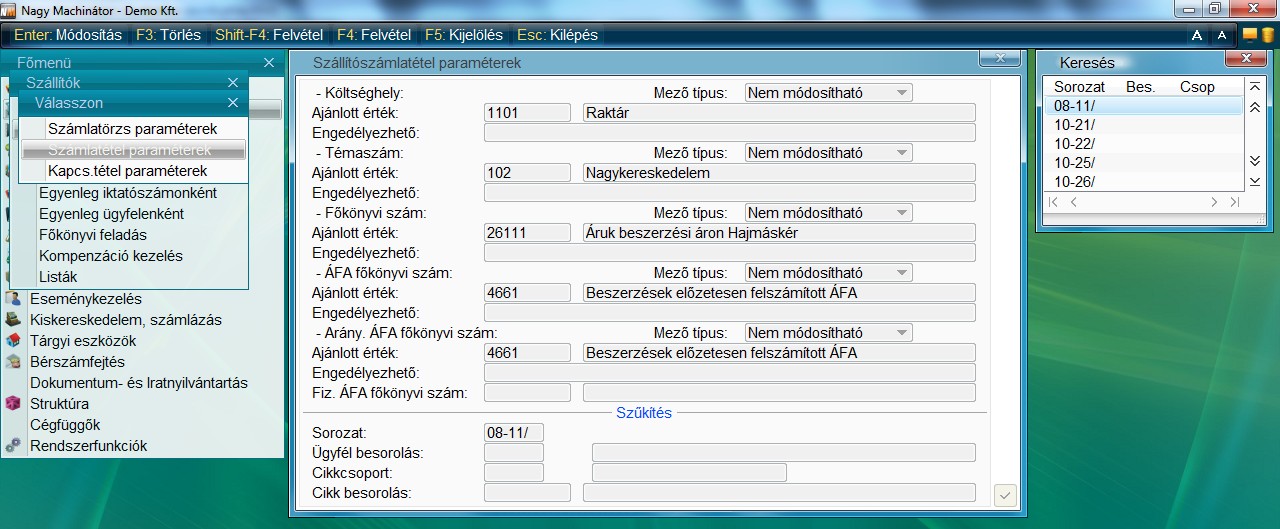Click the larger font 'A' icon
Image resolution: width=1280 pixels, height=529 pixels.
(1197, 35)
